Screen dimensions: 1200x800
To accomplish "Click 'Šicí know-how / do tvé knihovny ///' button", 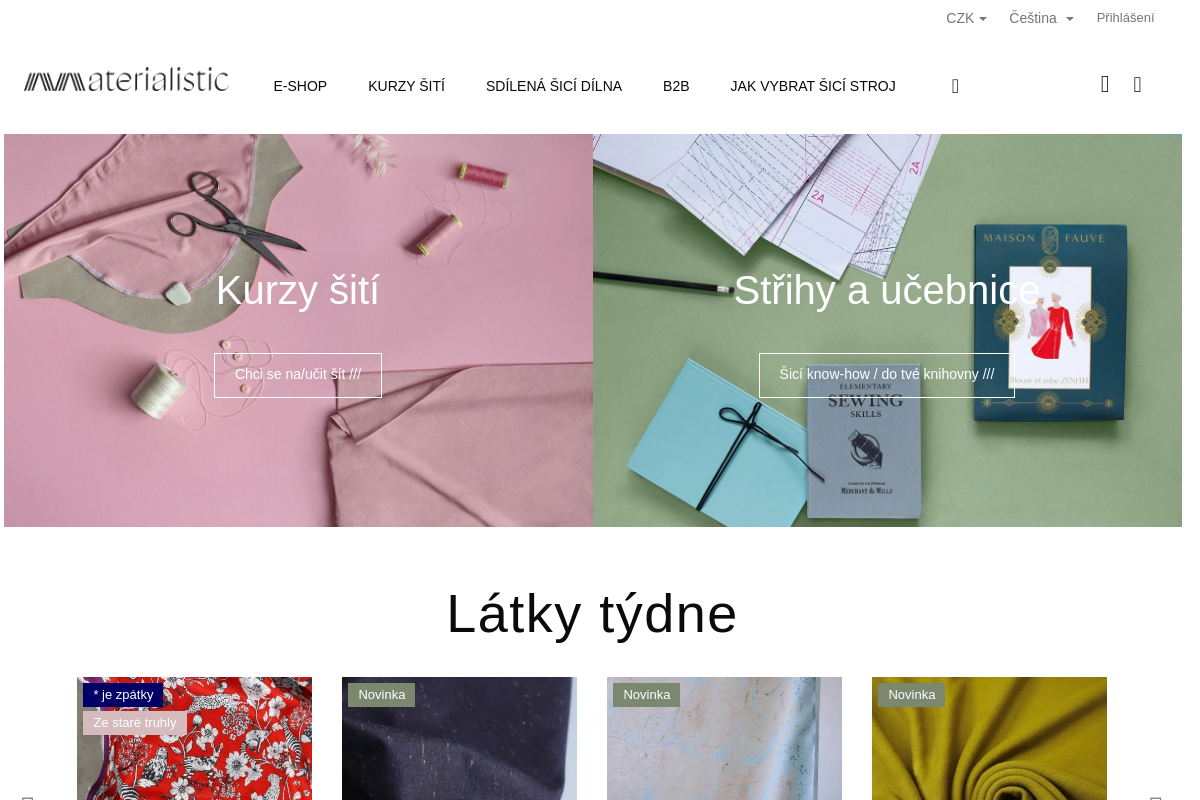I will point(887,375).
